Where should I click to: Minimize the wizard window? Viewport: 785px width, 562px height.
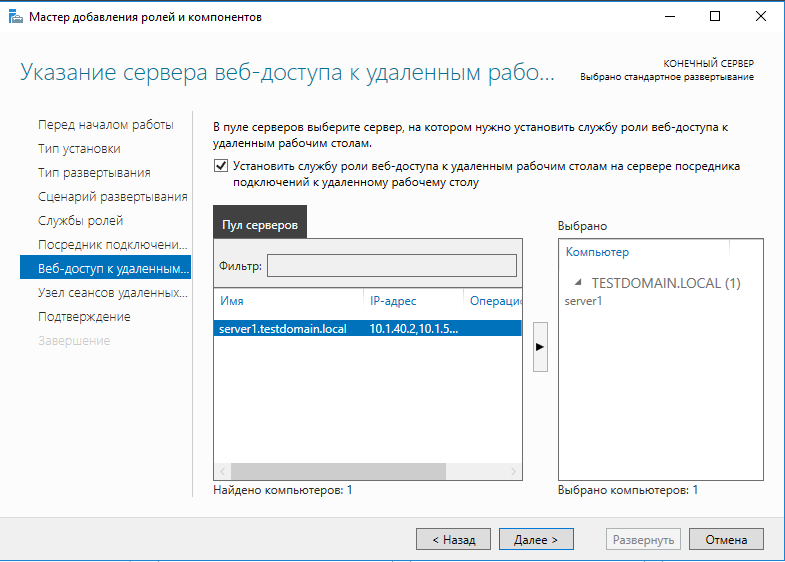669,17
